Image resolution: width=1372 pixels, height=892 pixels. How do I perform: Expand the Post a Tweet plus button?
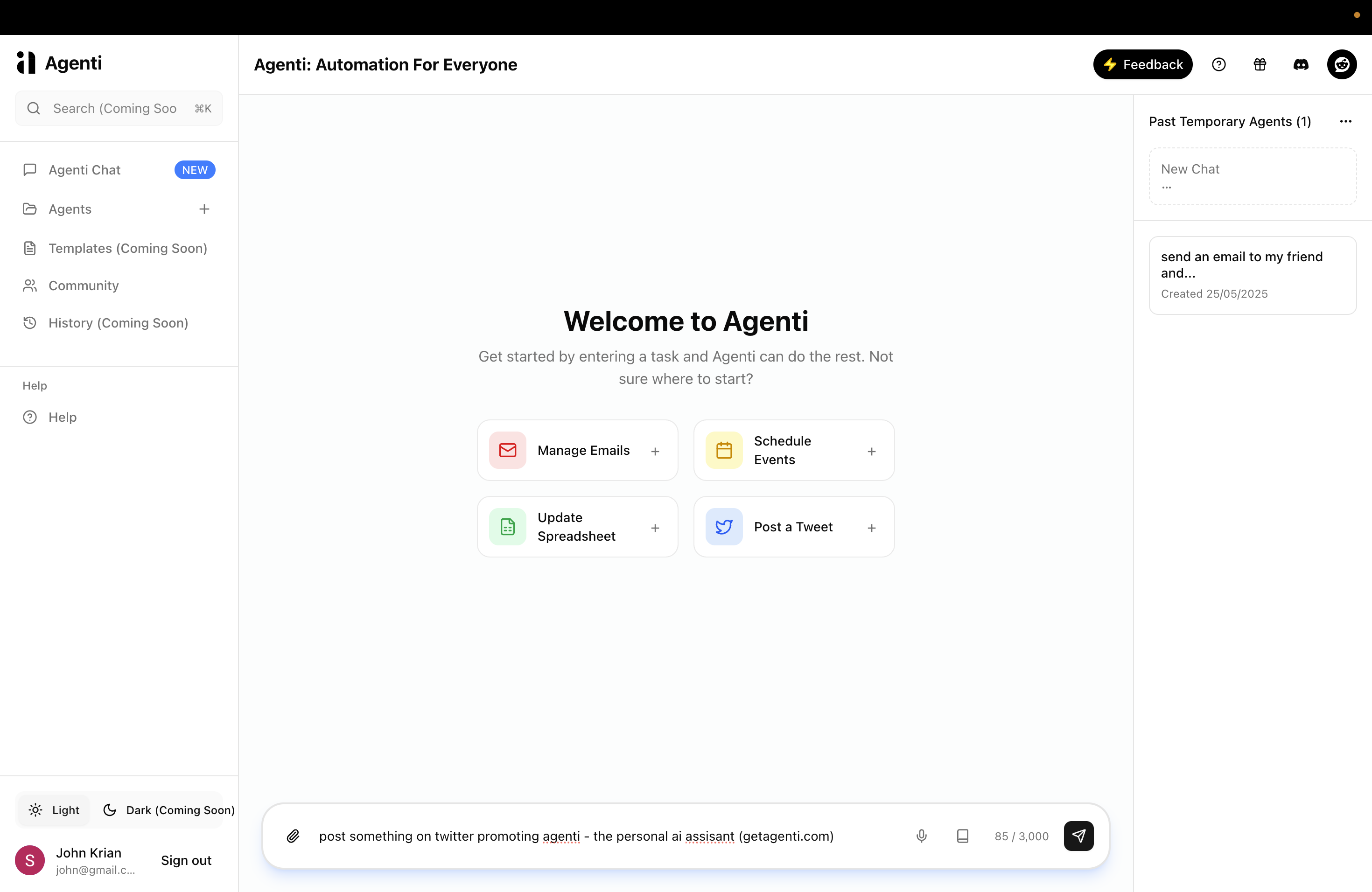point(872,528)
